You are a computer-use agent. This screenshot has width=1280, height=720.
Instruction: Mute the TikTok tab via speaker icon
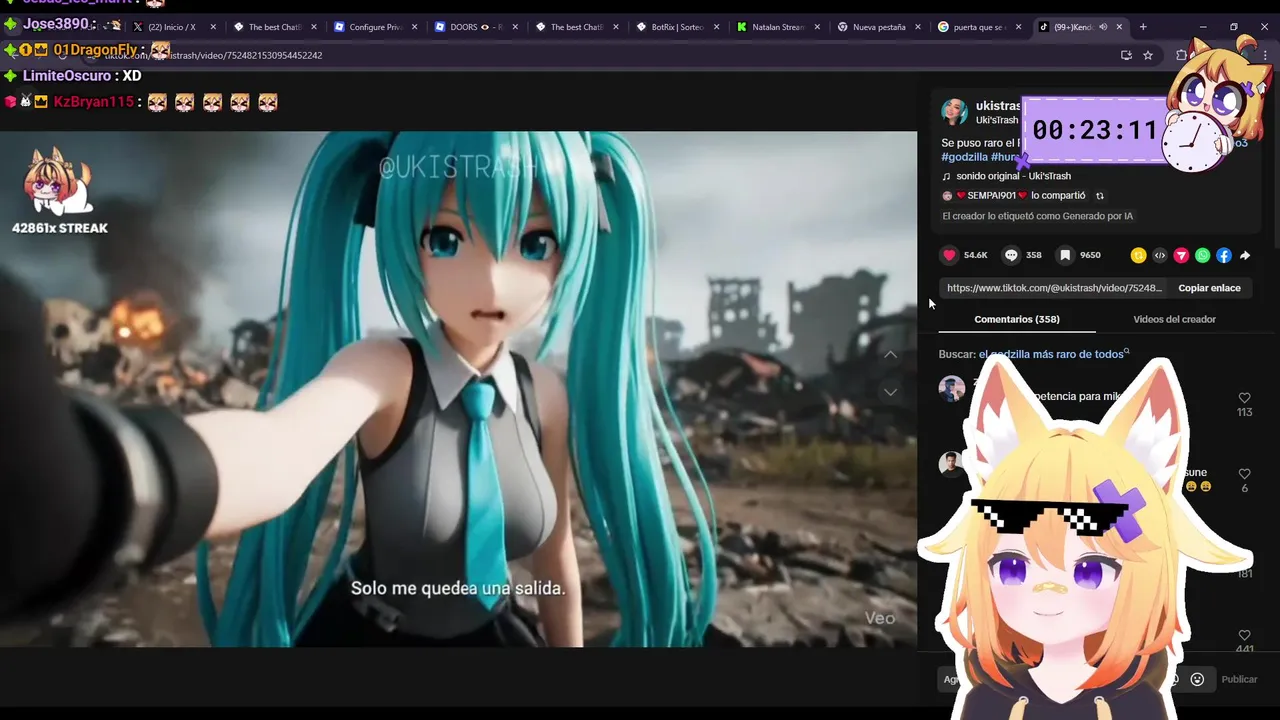point(1103,27)
